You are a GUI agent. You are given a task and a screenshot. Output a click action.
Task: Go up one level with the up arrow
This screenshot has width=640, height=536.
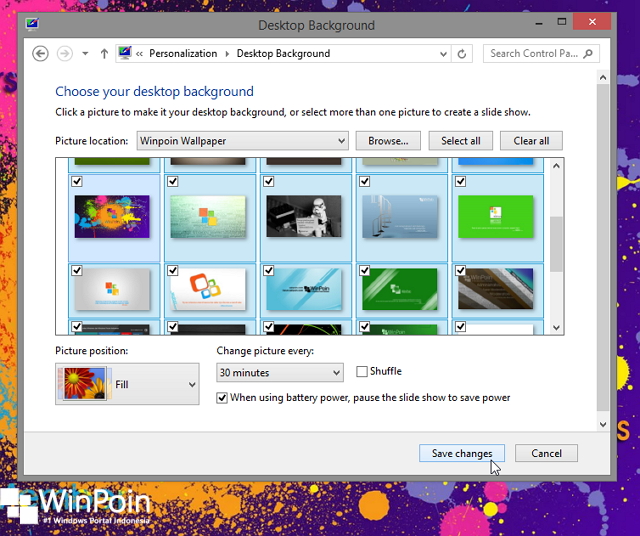(x=104, y=53)
